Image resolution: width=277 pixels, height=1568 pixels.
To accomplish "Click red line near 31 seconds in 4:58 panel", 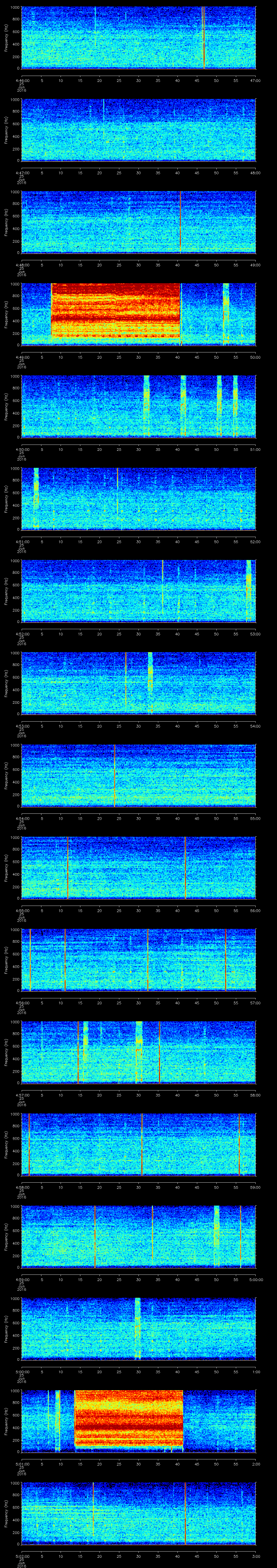I will coord(142,1144).
